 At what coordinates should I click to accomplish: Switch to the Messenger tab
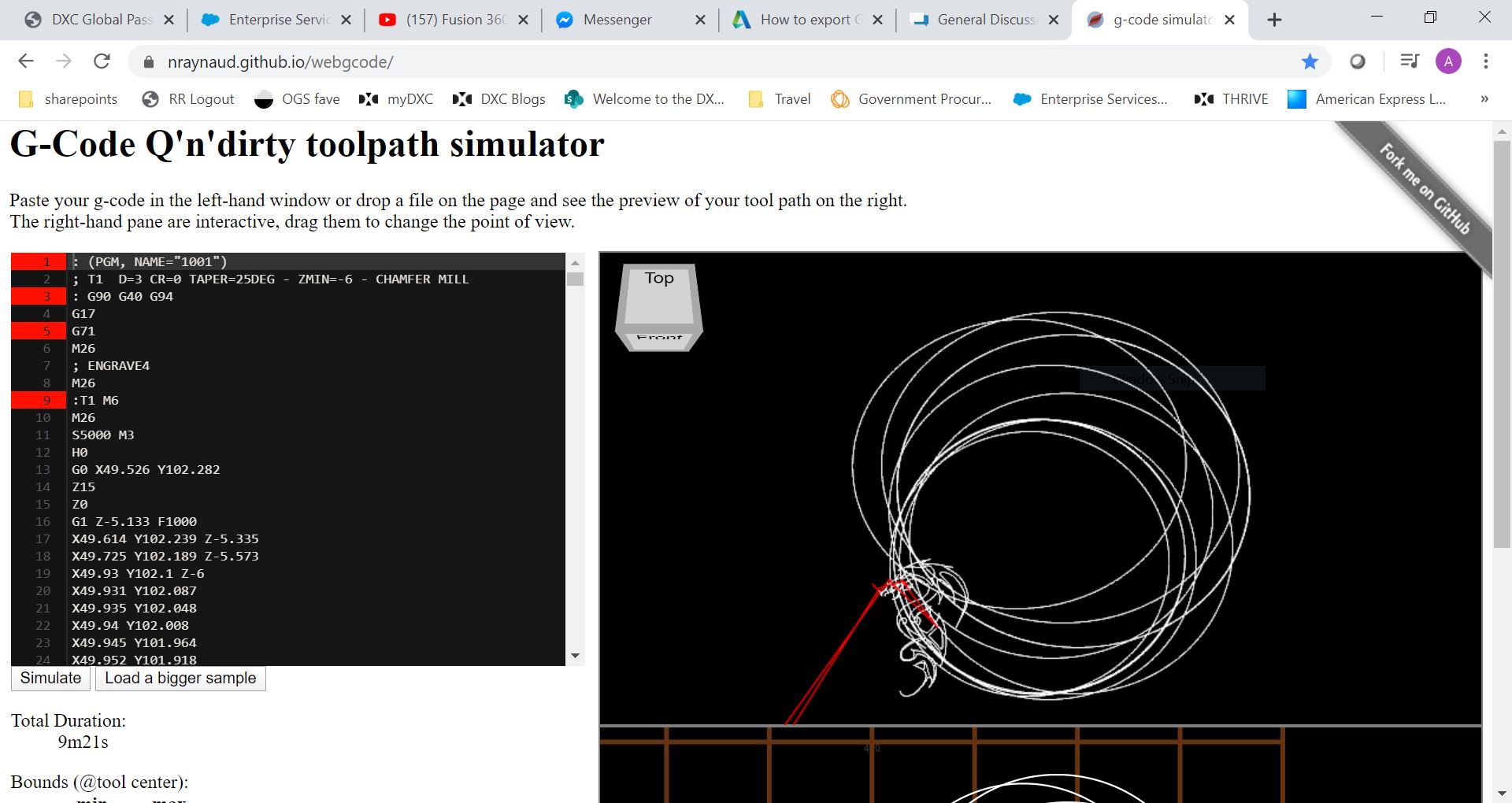[617, 20]
